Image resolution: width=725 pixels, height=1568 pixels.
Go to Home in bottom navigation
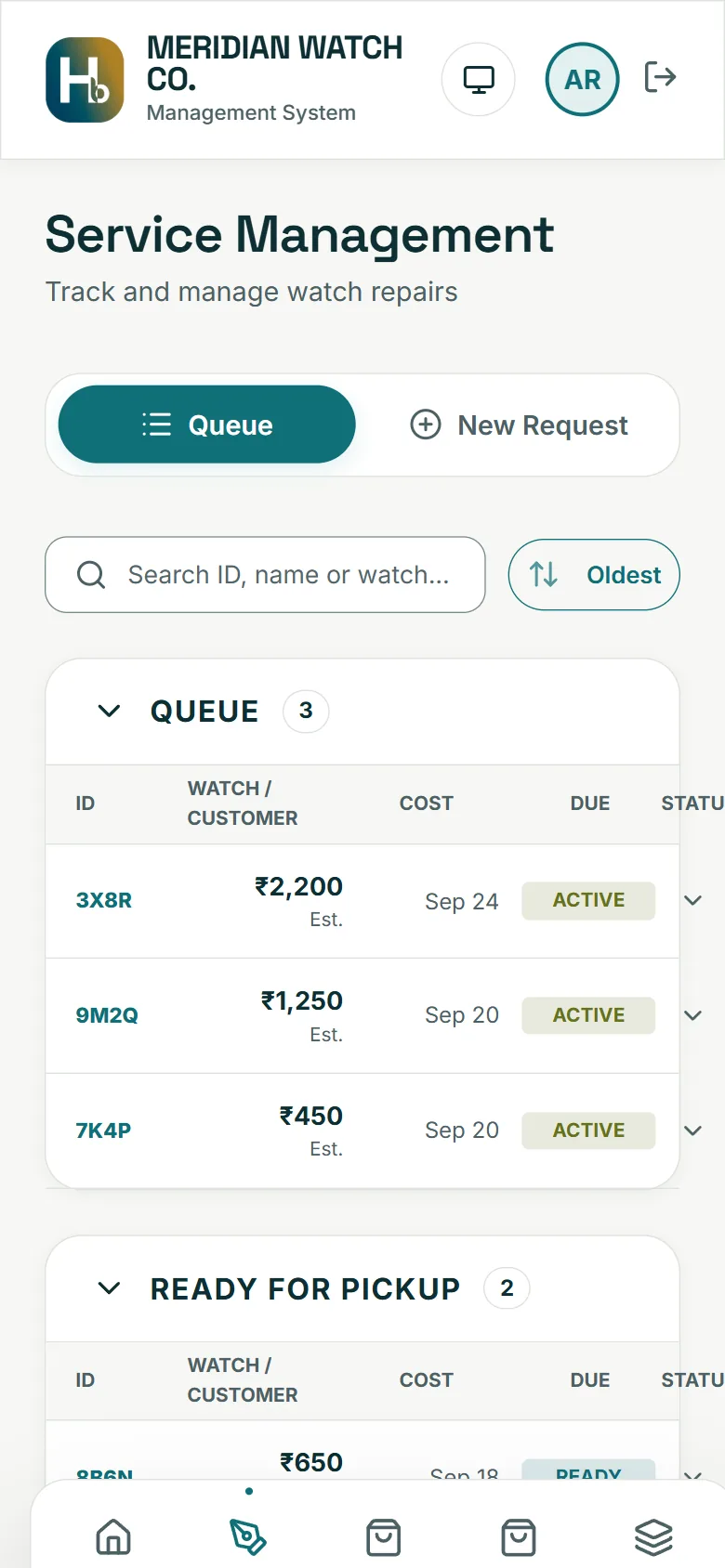click(113, 1537)
